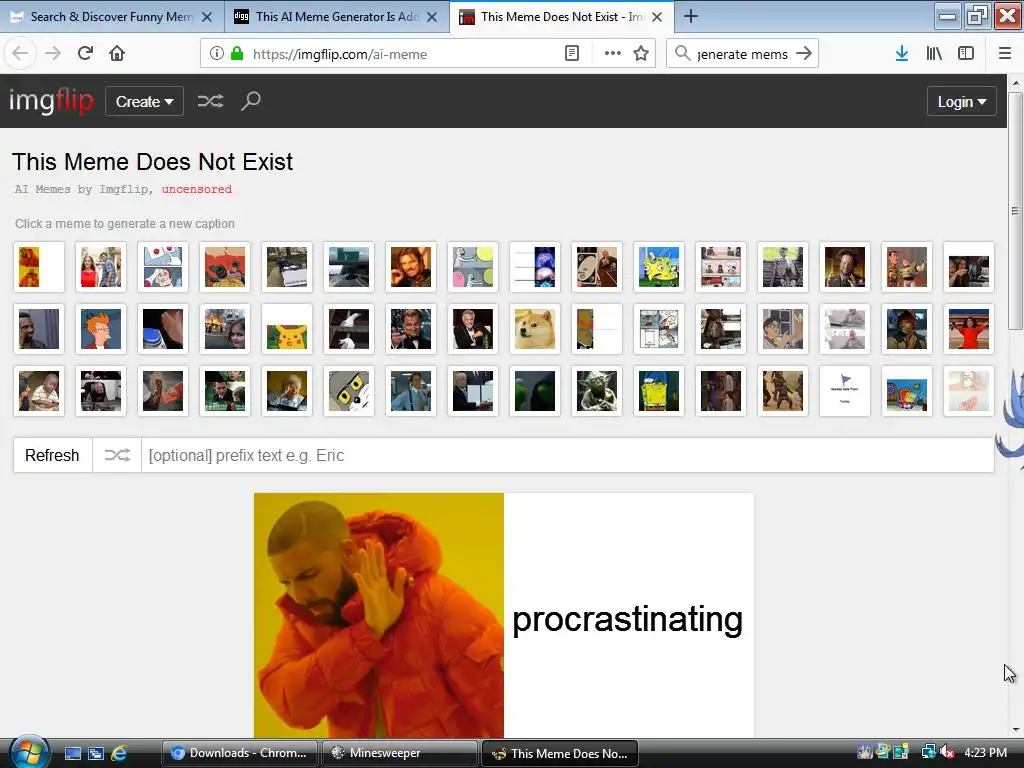Select the Leonardo DiCaprio cheers thumbnail
1024x768 pixels.
[411, 329]
